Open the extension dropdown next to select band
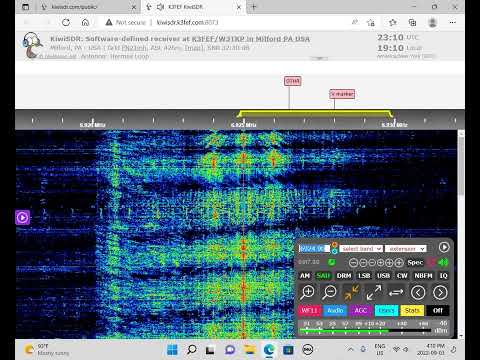This screenshot has width=480, height=360. point(406,249)
